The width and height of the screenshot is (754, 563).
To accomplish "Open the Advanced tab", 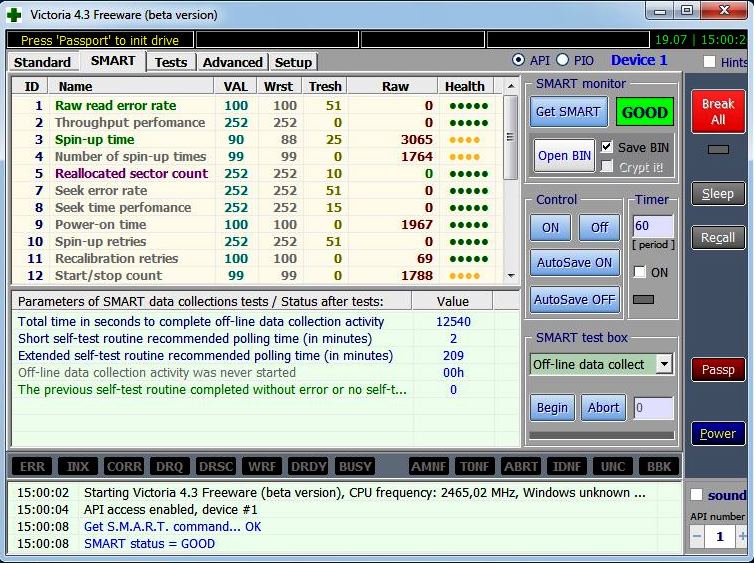I will click(232, 63).
